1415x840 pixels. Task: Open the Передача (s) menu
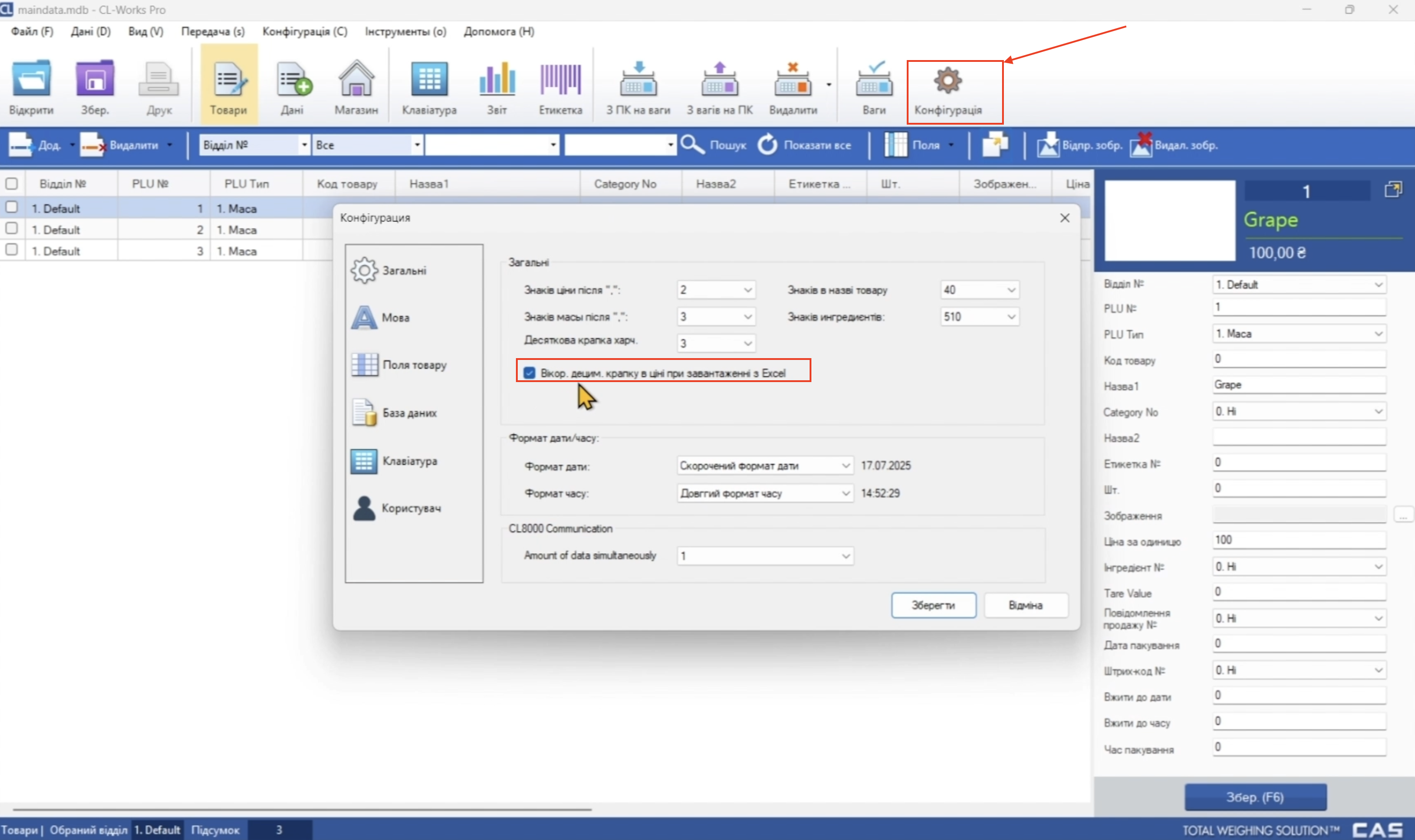click(212, 32)
